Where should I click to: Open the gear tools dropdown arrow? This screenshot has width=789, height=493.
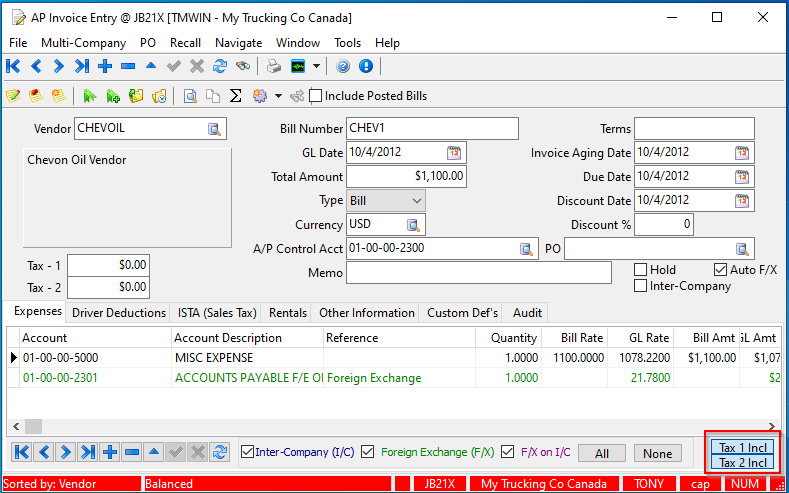click(x=278, y=96)
